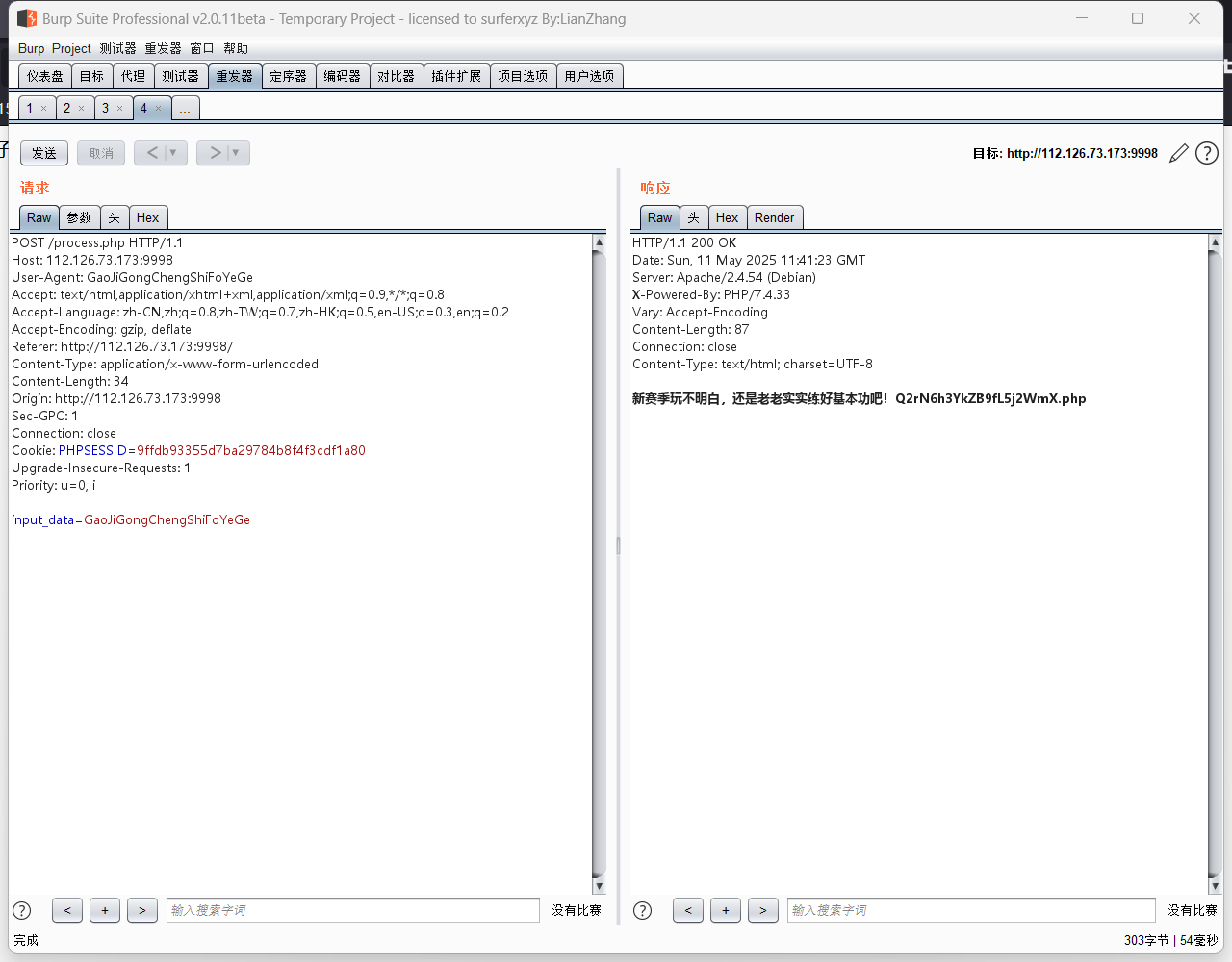Open the 窗口 menu
This screenshot has width=1232, height=962.
click(202, 48)
